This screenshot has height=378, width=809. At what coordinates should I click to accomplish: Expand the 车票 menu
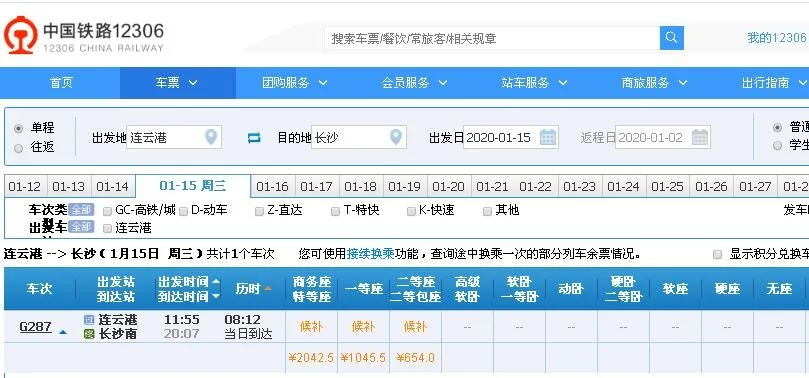(x=177, y=83)
